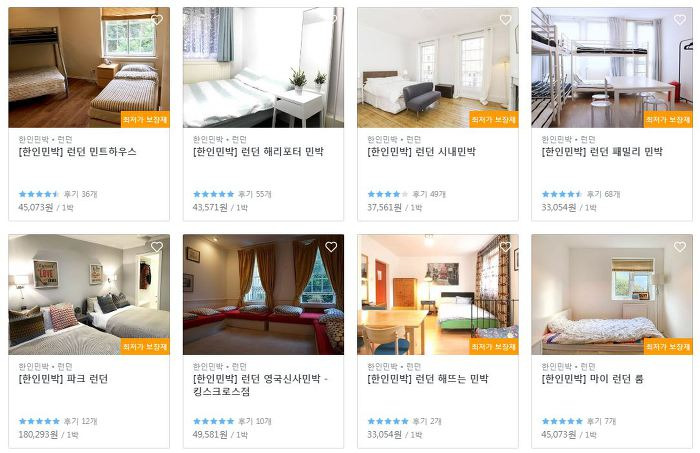Open the 런던 민트하우스 room photo
Screen dimensions: 700x453
click(x=89, y=67)
